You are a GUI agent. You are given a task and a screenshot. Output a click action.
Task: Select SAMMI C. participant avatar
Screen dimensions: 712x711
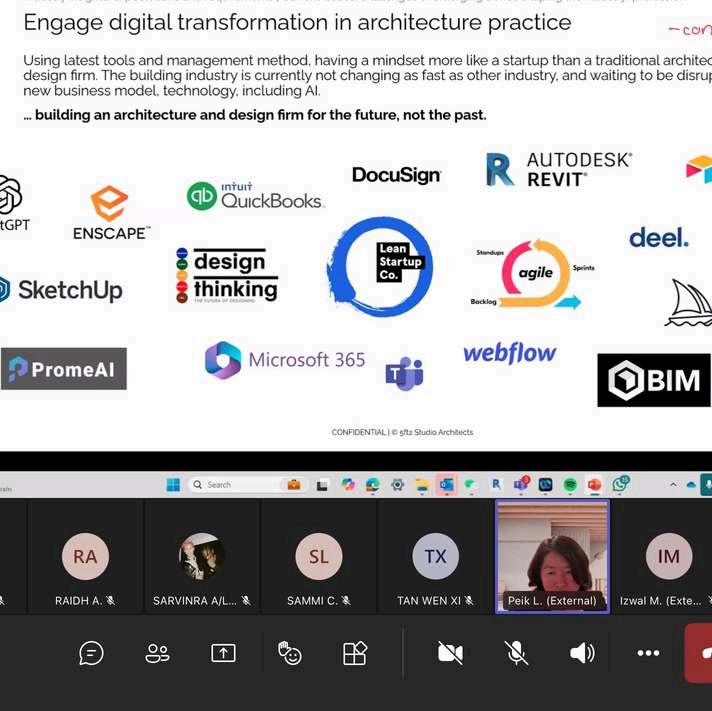(x=318, y=556)
